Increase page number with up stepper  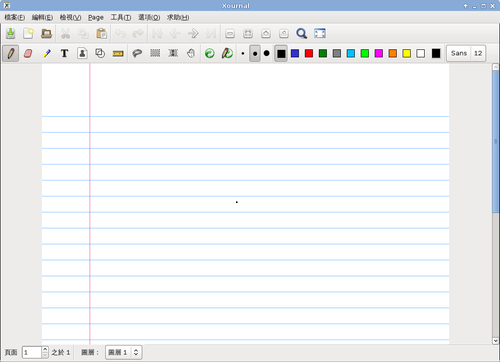[x=45, y=349]
